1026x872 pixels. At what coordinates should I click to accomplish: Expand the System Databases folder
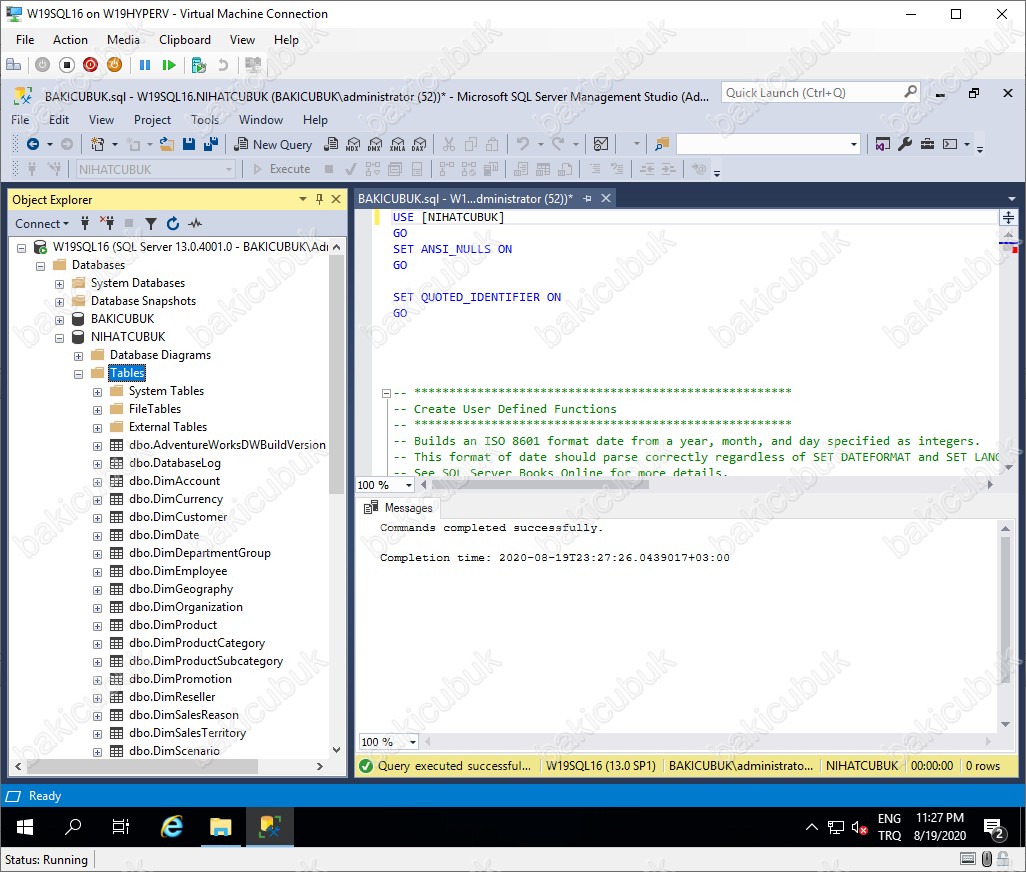click(60, 284)
